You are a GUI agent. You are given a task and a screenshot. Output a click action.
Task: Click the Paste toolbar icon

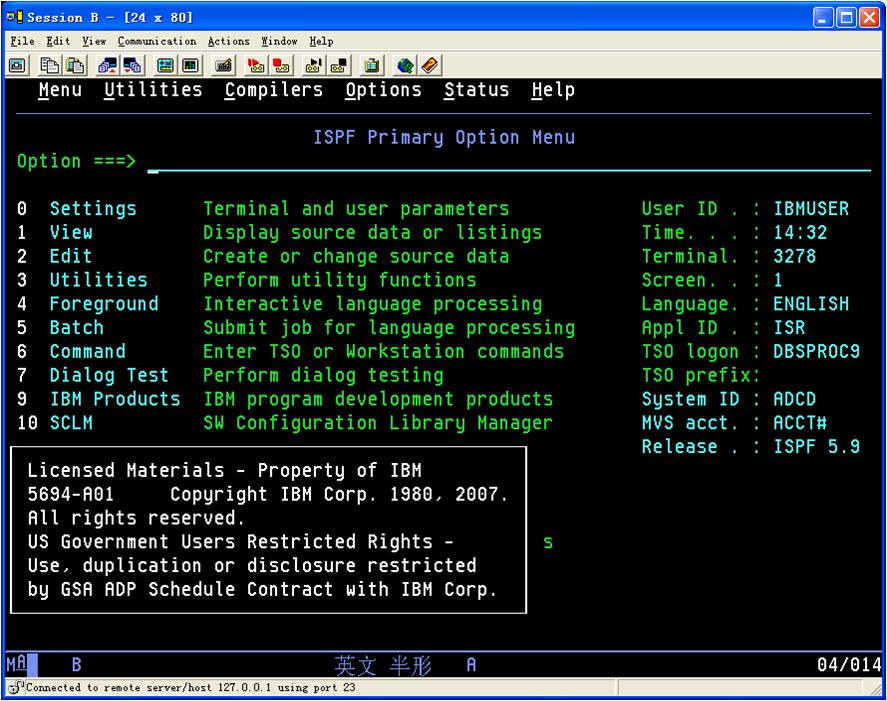[x=75, y=66]
